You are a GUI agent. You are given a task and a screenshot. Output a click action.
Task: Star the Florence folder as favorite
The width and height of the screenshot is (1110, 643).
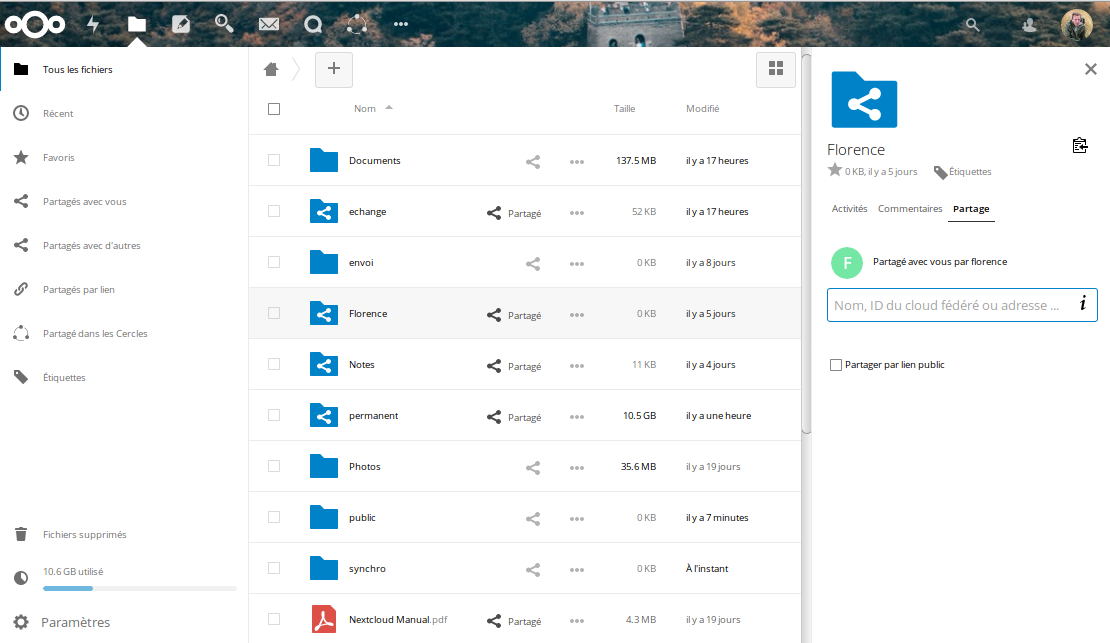(835, 171)
